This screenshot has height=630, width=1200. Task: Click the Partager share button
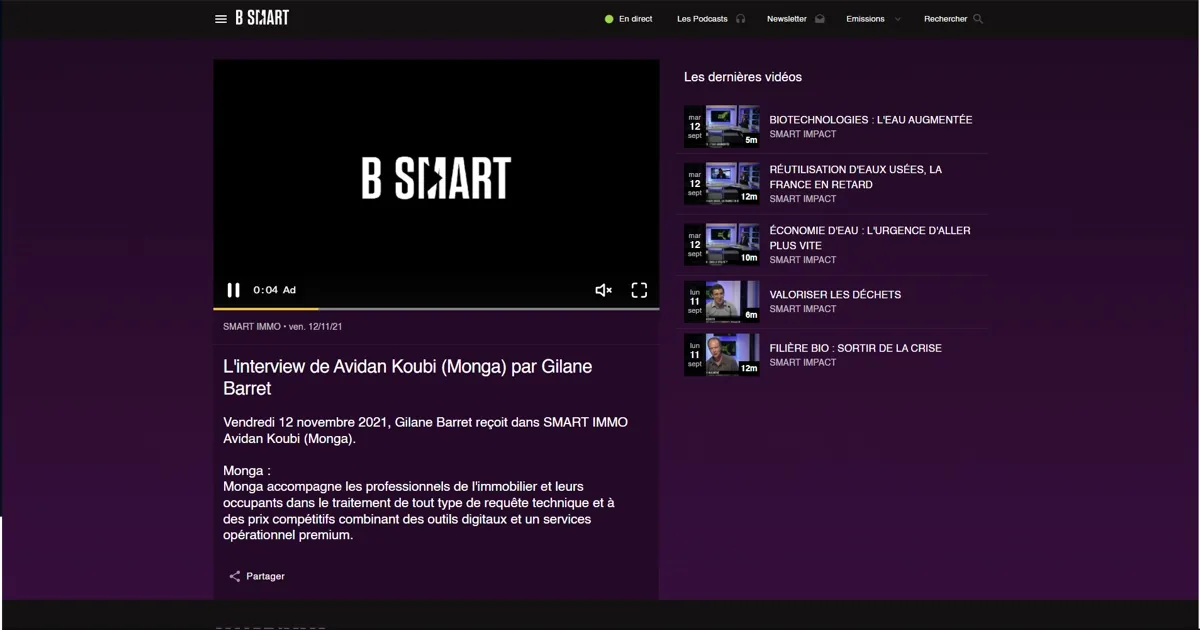click(x=266, y=576)
